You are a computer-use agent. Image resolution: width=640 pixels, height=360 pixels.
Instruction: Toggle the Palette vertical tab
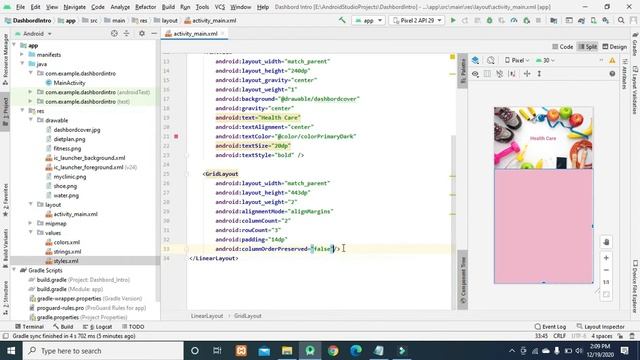click(462, 71)
